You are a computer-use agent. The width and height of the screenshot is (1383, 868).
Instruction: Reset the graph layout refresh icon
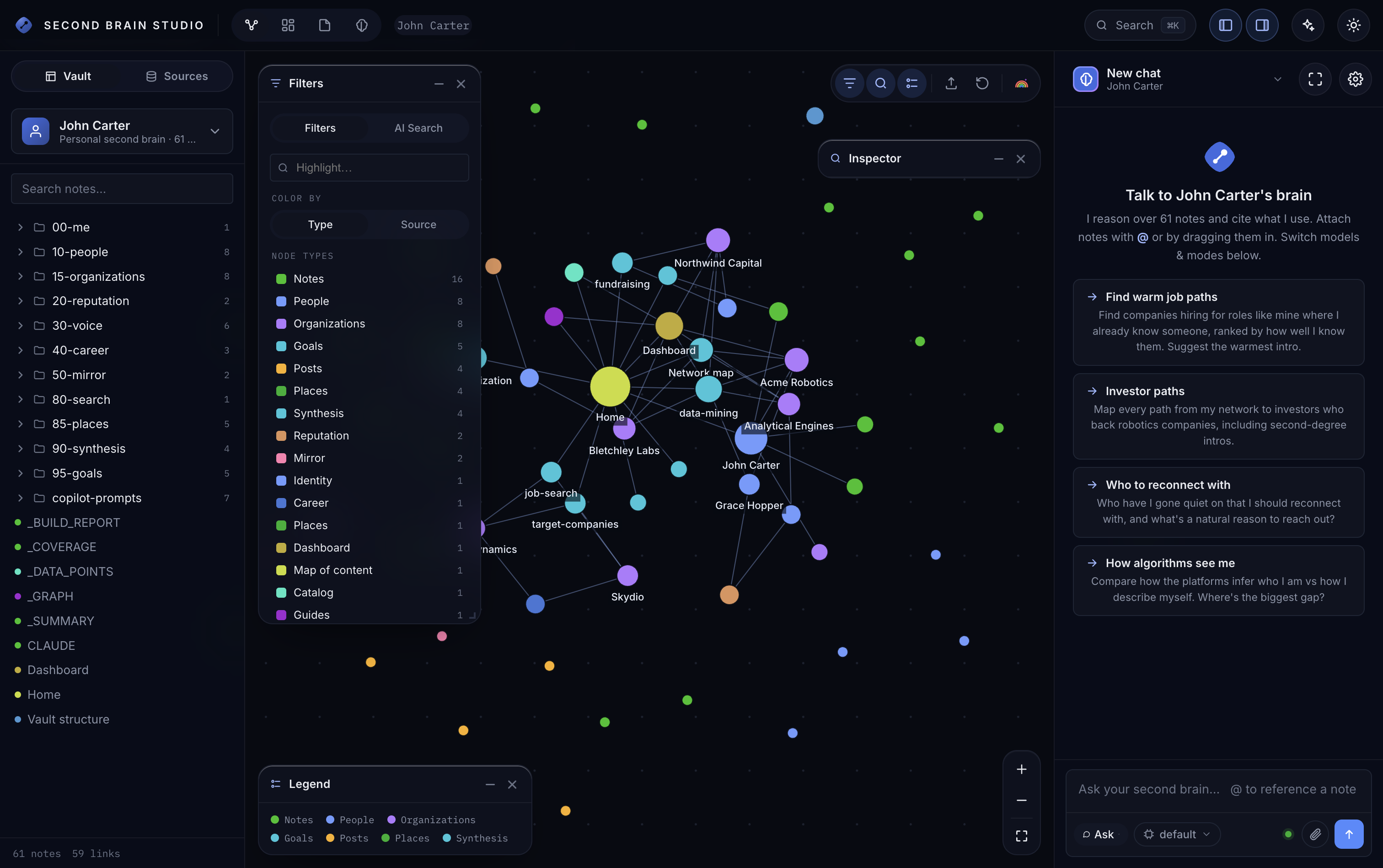pyautogui.click(x=982, y=84)
